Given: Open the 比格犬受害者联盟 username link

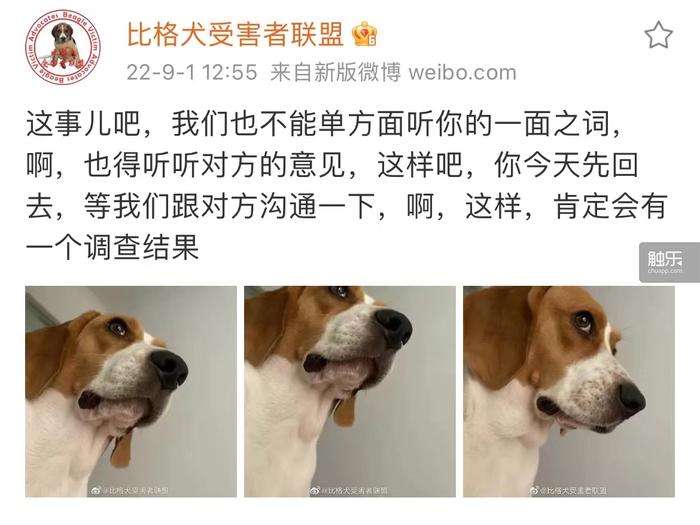Looking at the screenshot, I should [236, 34].
